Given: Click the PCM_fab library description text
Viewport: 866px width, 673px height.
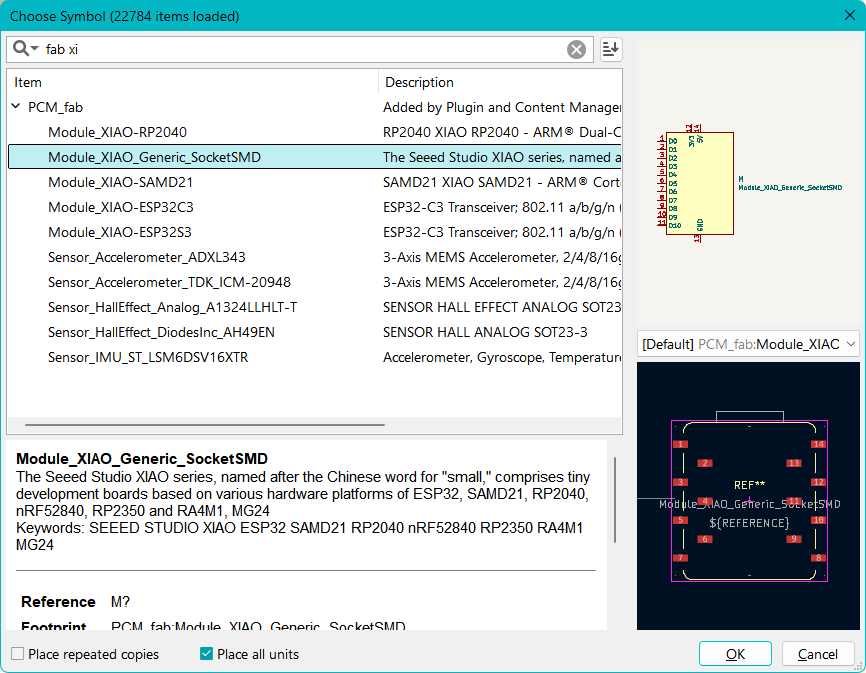Looking at the screenshot, I should tap(502, 107).
